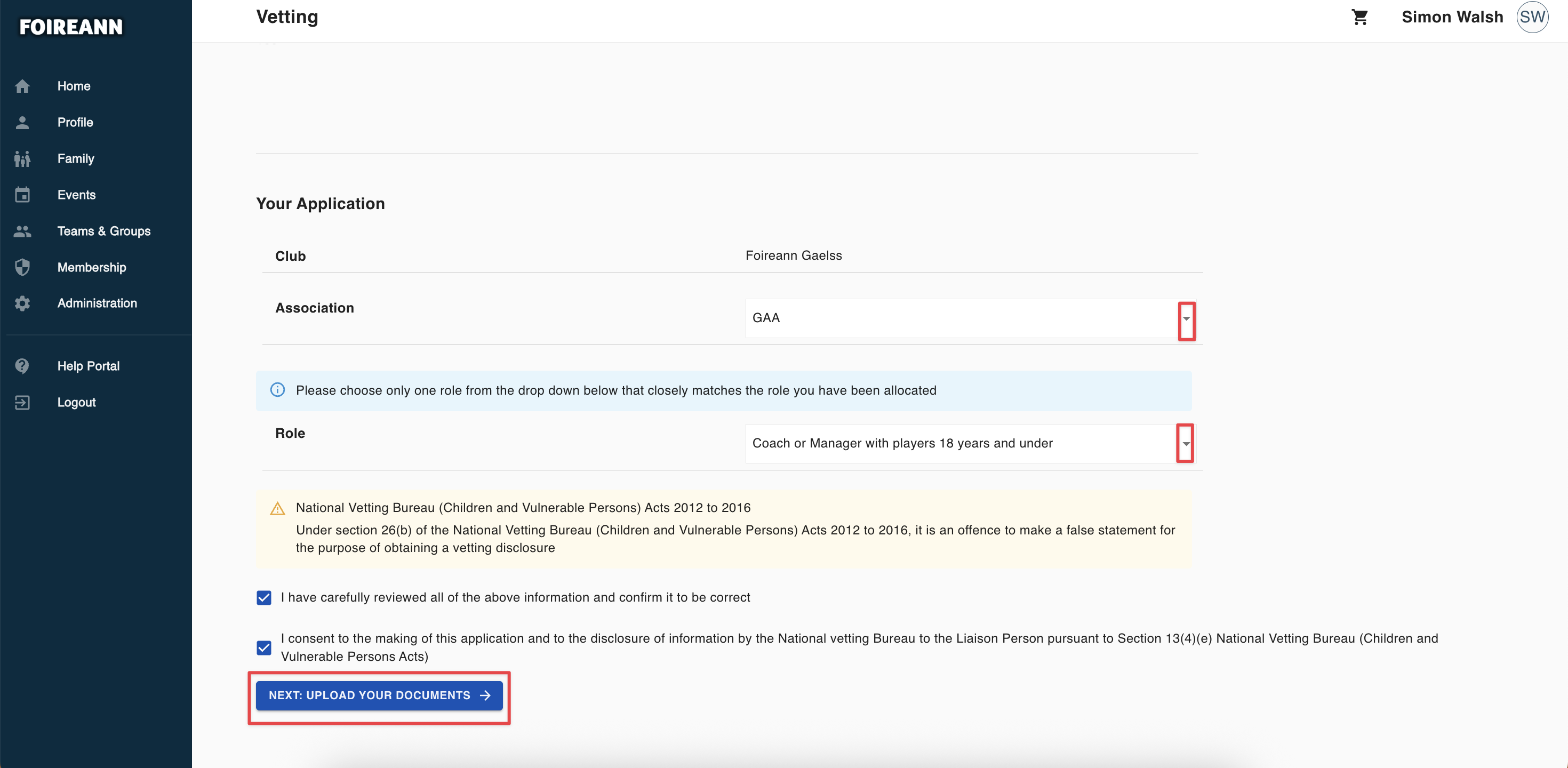Screen dimensions: 1568x768
Task: Click the Help Portal question icon
Action: [x=22, y=366]
